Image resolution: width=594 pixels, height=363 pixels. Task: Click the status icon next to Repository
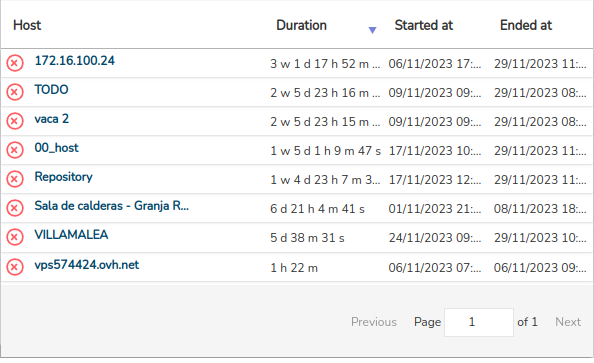point(15,179)
